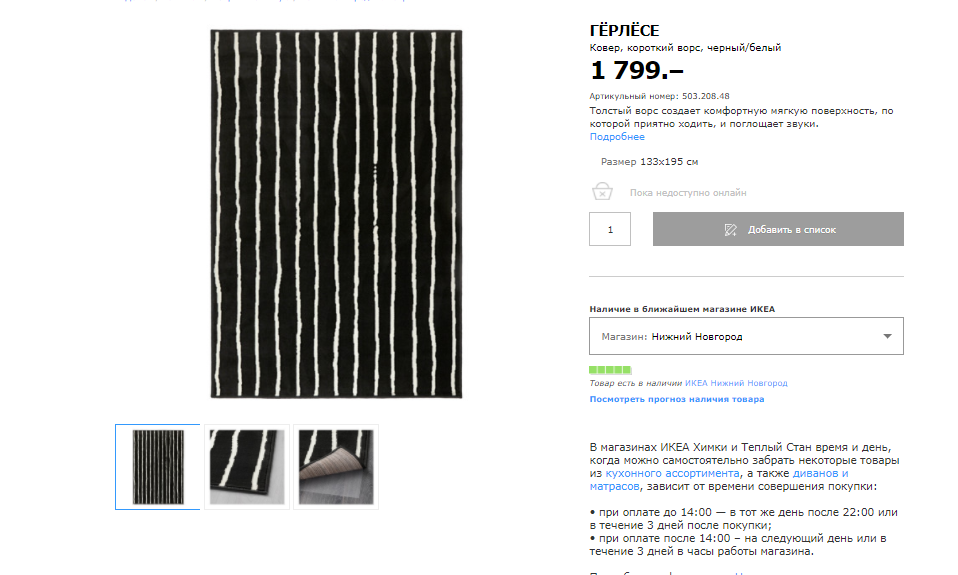Click the product title "ГЁРЛЁСЕ"
The height and width of the screenshot is (575, 958).
click(624, 31)
